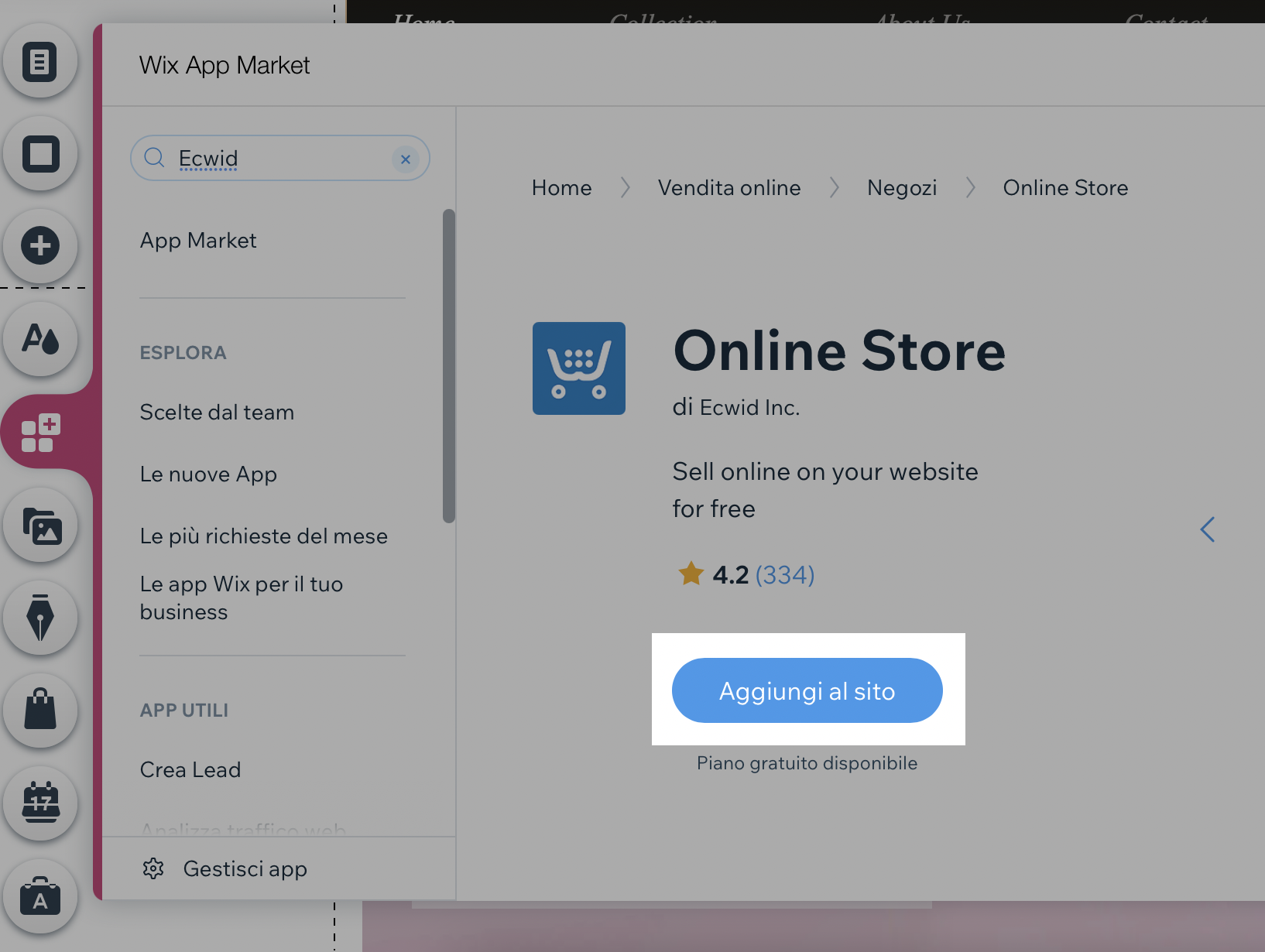Screen dimensions: 1265x952
Task: Clear the Ecwid search text
Action: coord(405,159)
